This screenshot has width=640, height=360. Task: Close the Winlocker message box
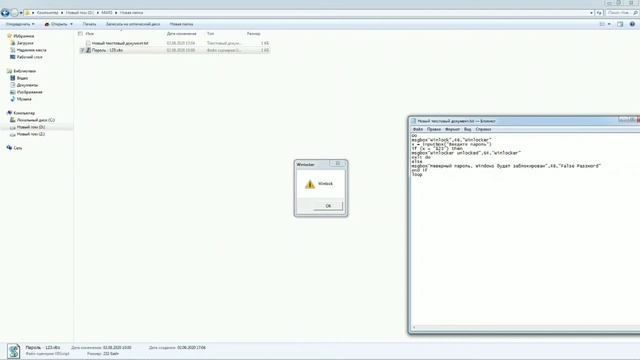[x=338, y=164]
